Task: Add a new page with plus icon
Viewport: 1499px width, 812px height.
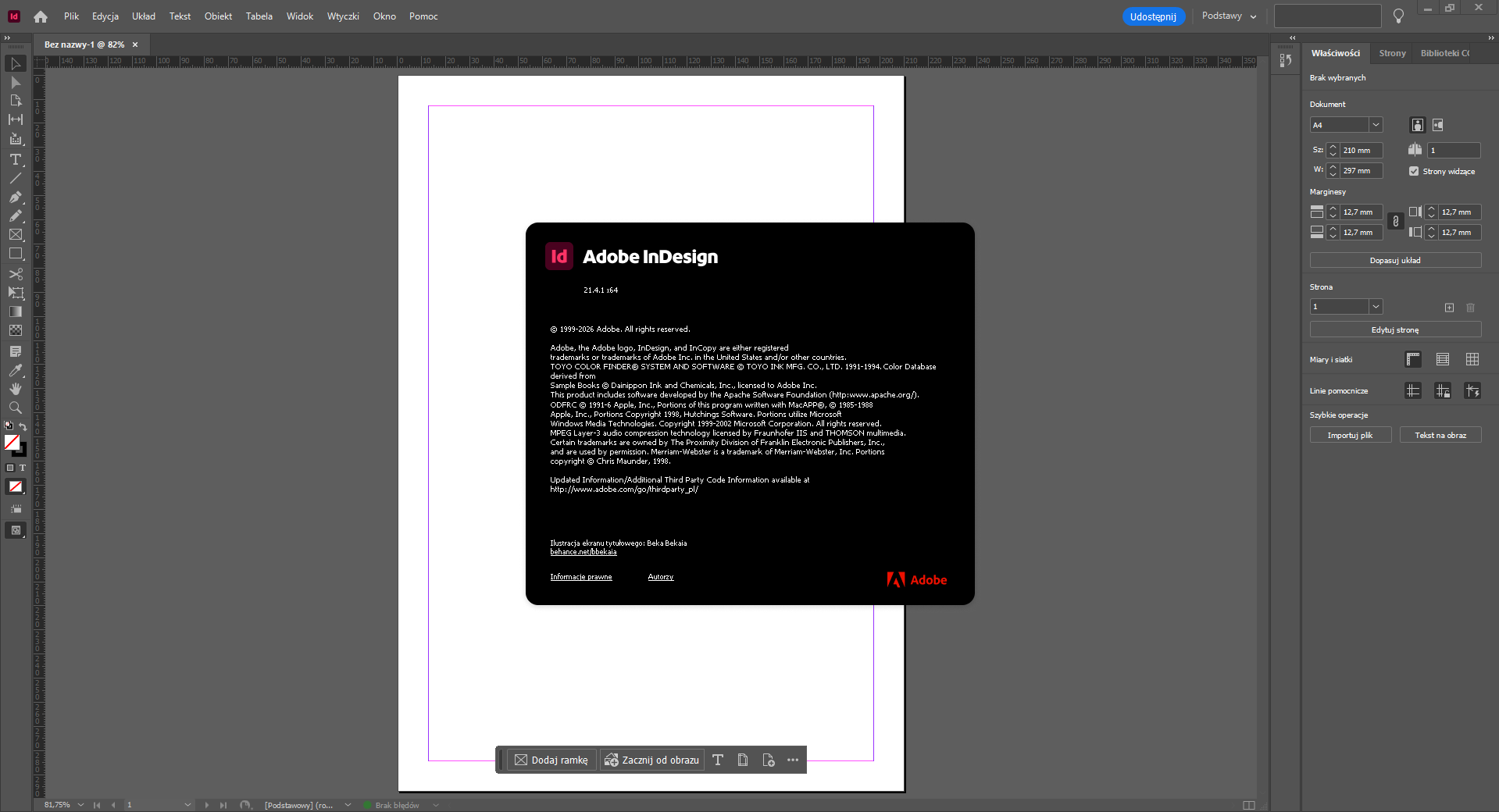Action: (1449, 308)
